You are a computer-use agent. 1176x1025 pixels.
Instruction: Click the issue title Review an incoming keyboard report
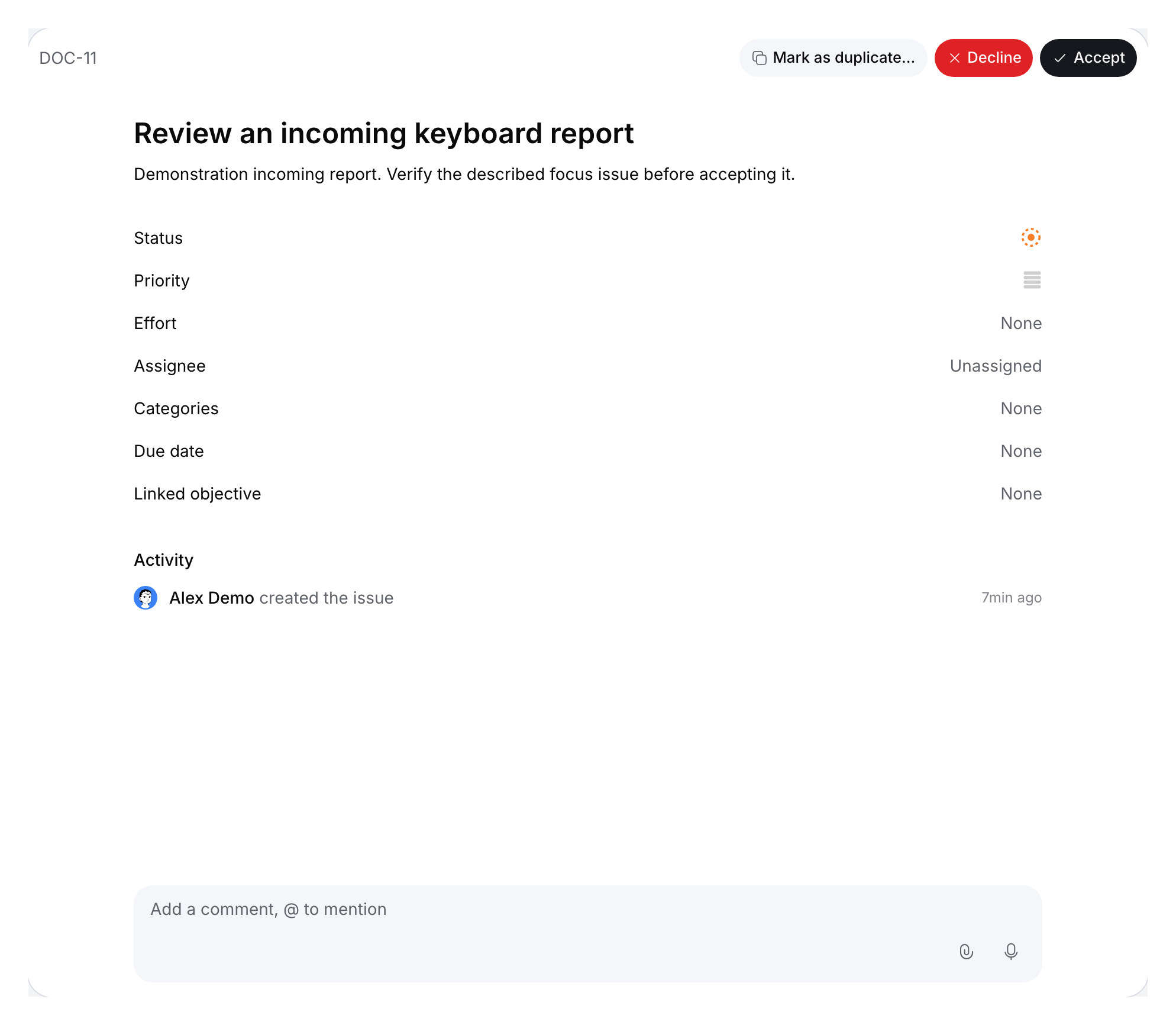pyautogui.click(x=383, y=133)
